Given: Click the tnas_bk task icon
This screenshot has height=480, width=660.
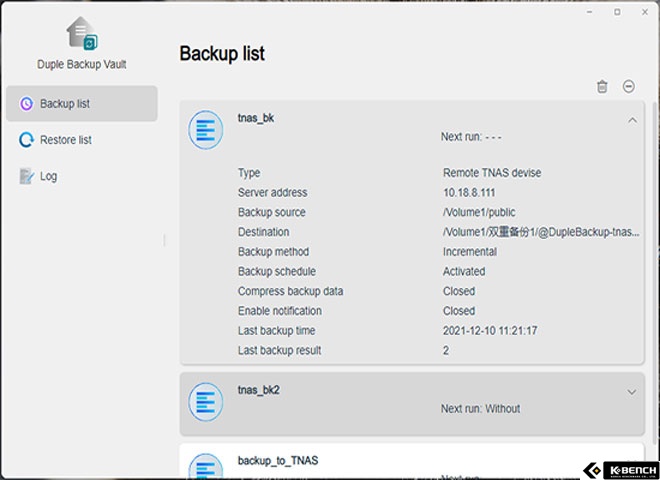Looking at the screenshot, I should [206, 130].
